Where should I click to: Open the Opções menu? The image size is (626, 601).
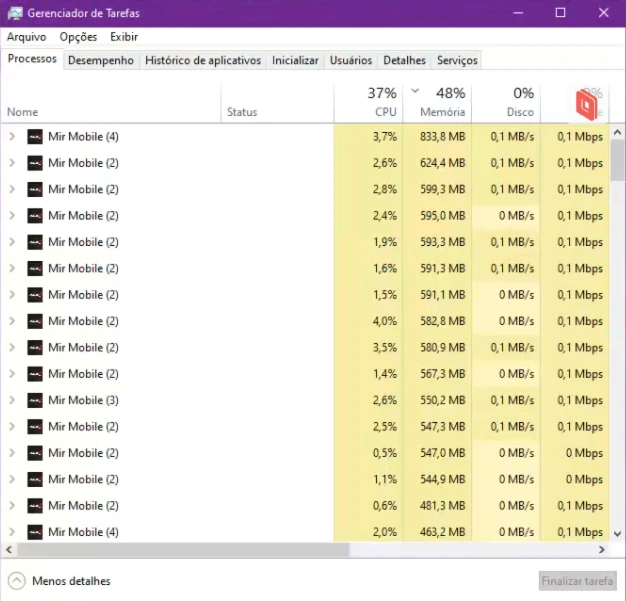click(78, 37)
